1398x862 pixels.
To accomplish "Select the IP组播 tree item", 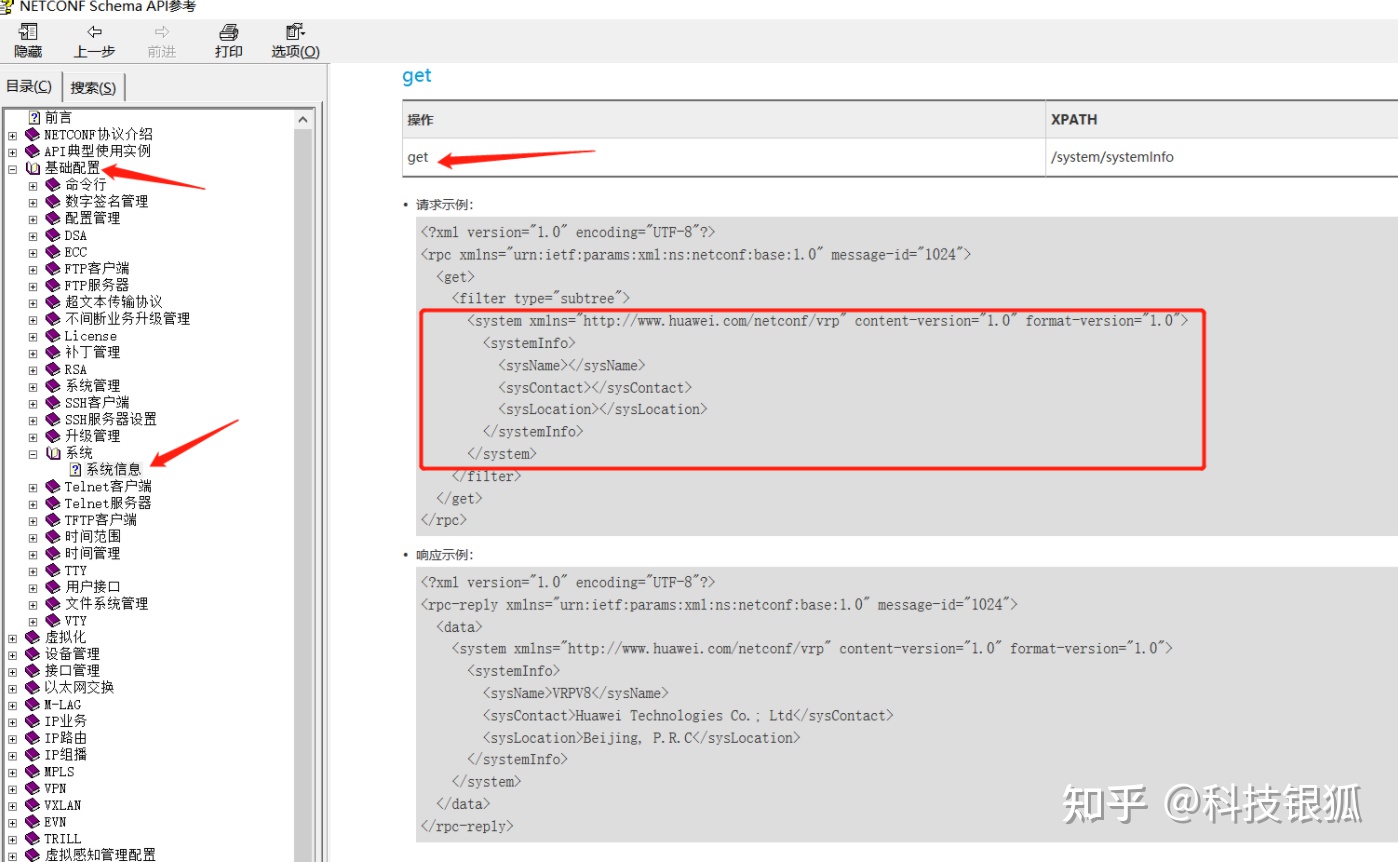I will [66, 755].
